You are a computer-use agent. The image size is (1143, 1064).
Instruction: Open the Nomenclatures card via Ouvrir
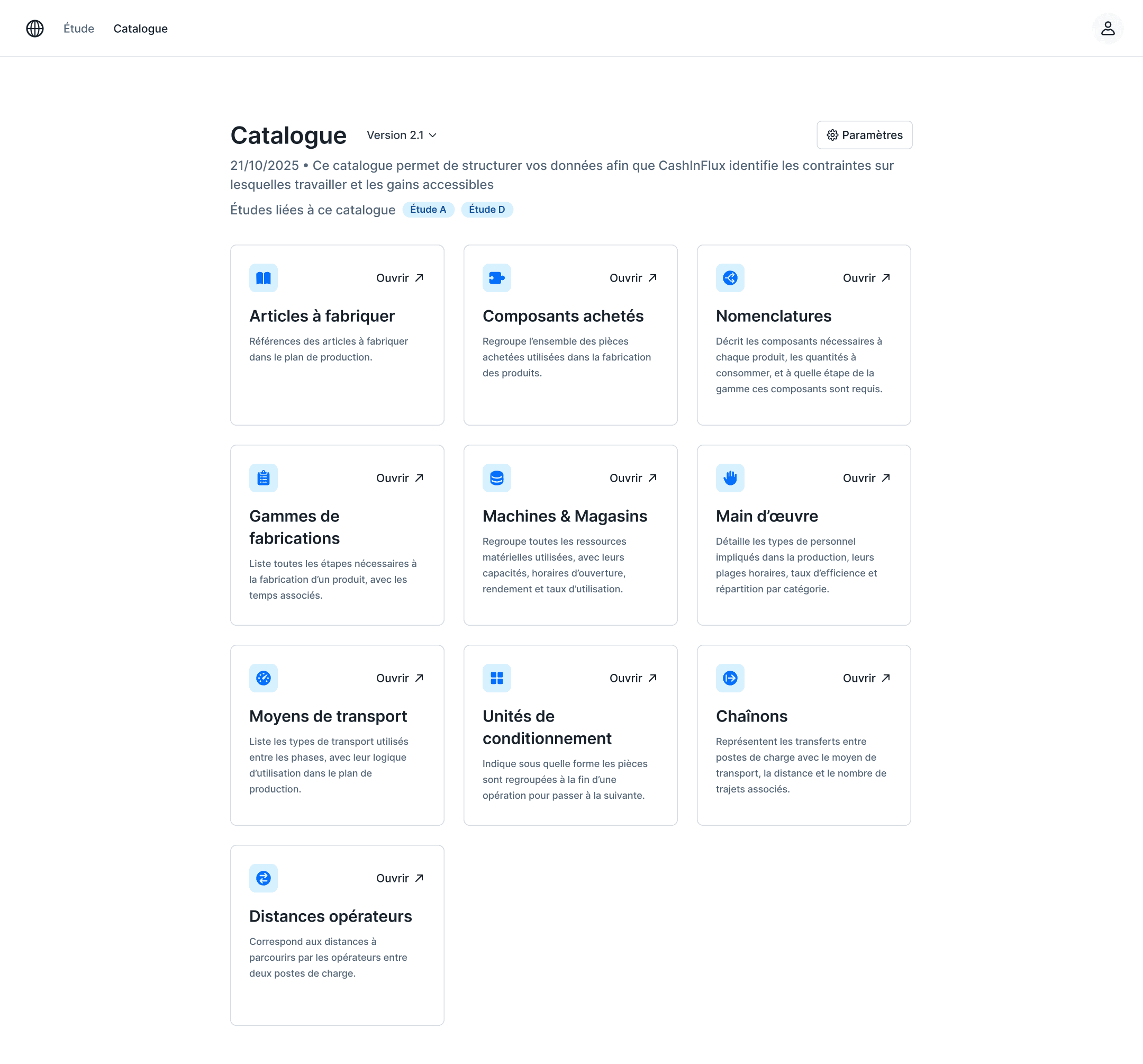pos(866,278)
